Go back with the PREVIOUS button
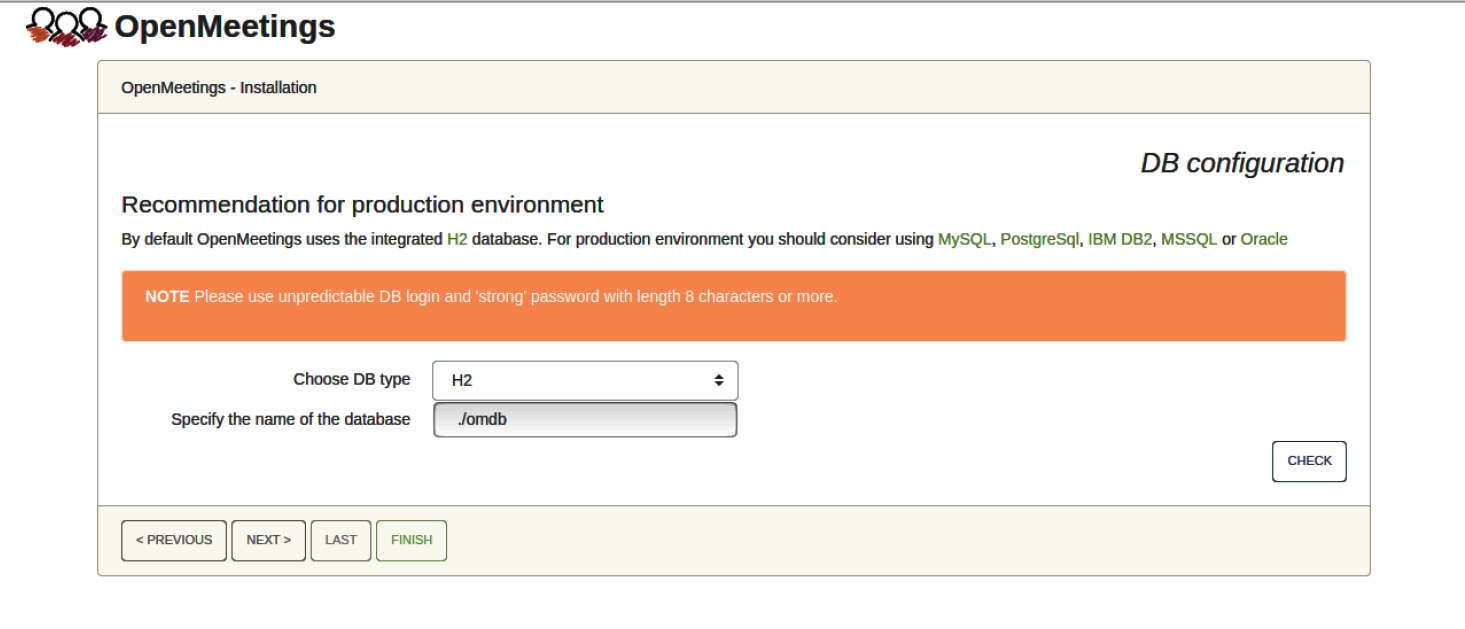This screenshot has height=629, width=1465. click(174, 540)
